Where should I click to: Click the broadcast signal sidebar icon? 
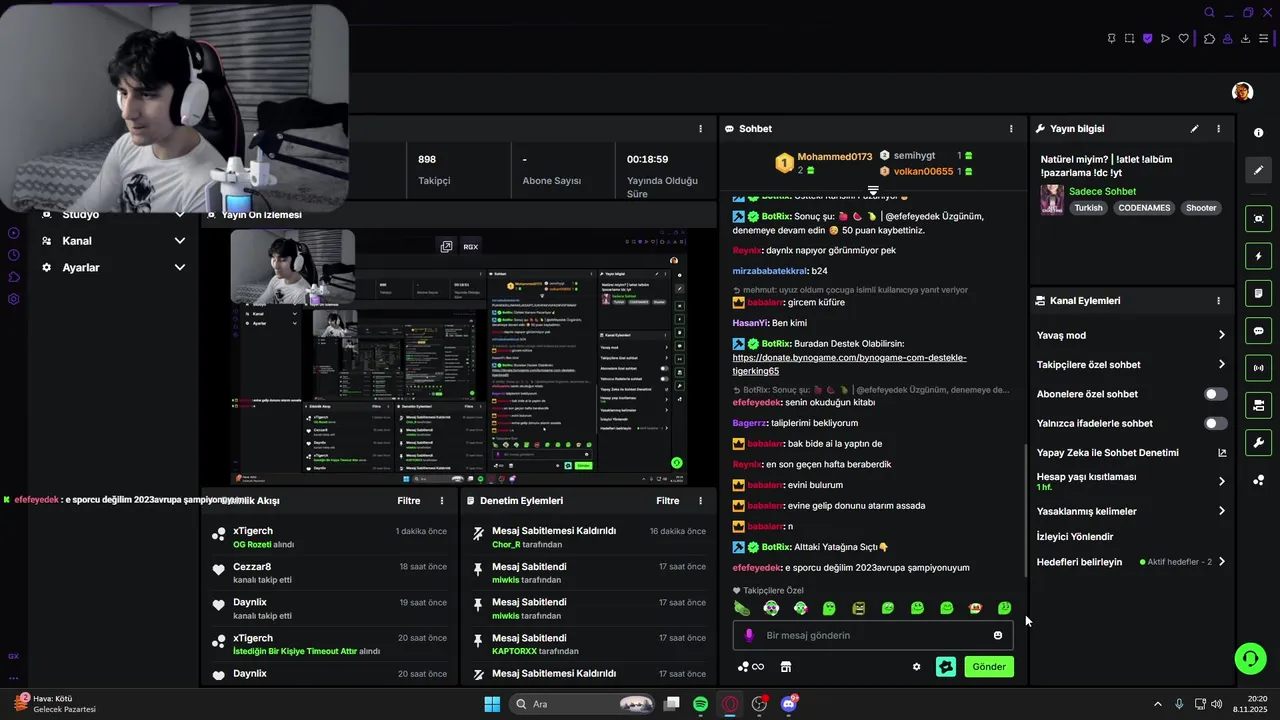point(1258,368)
